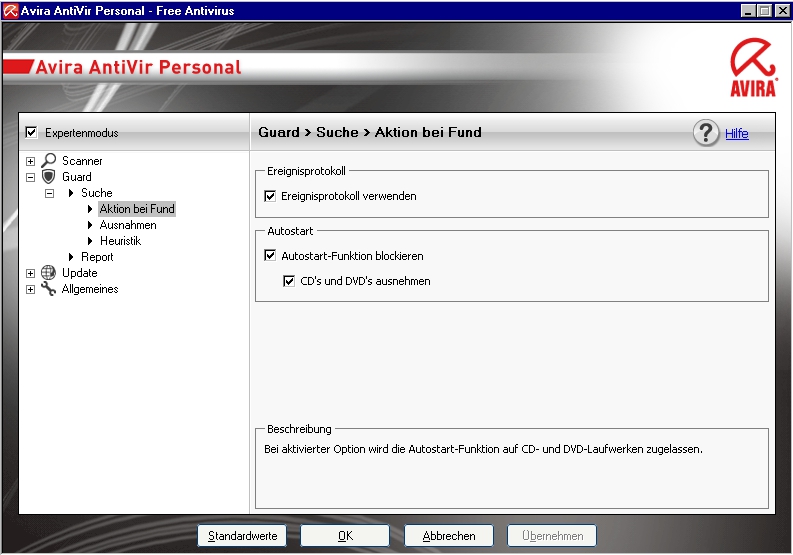793x555 pixels.
Task: Click the Ereignisprotokoll group label
Action: tap(306, 171)
